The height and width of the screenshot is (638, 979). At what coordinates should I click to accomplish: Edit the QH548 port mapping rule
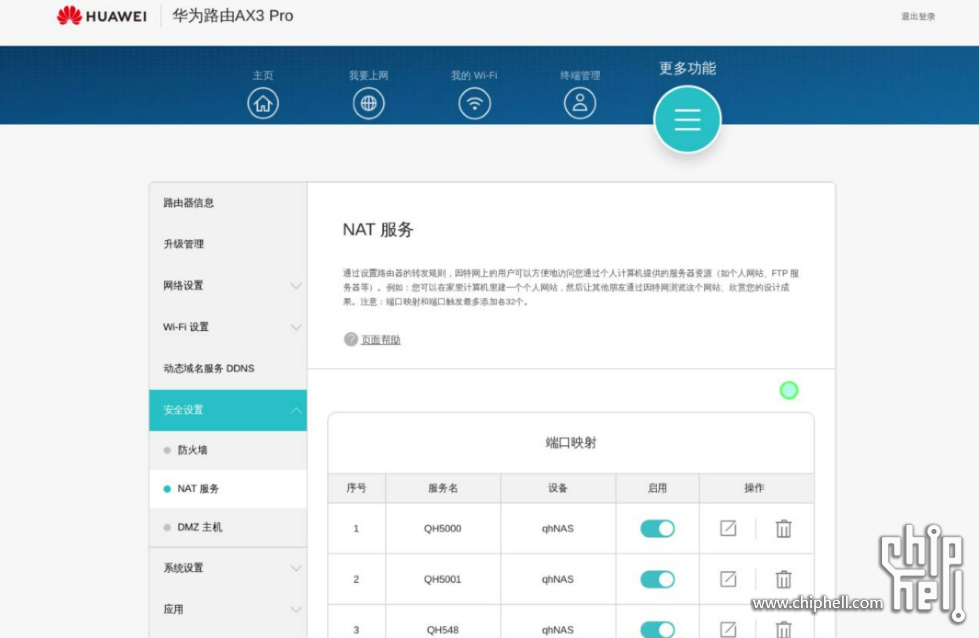(x=728, y=629)
